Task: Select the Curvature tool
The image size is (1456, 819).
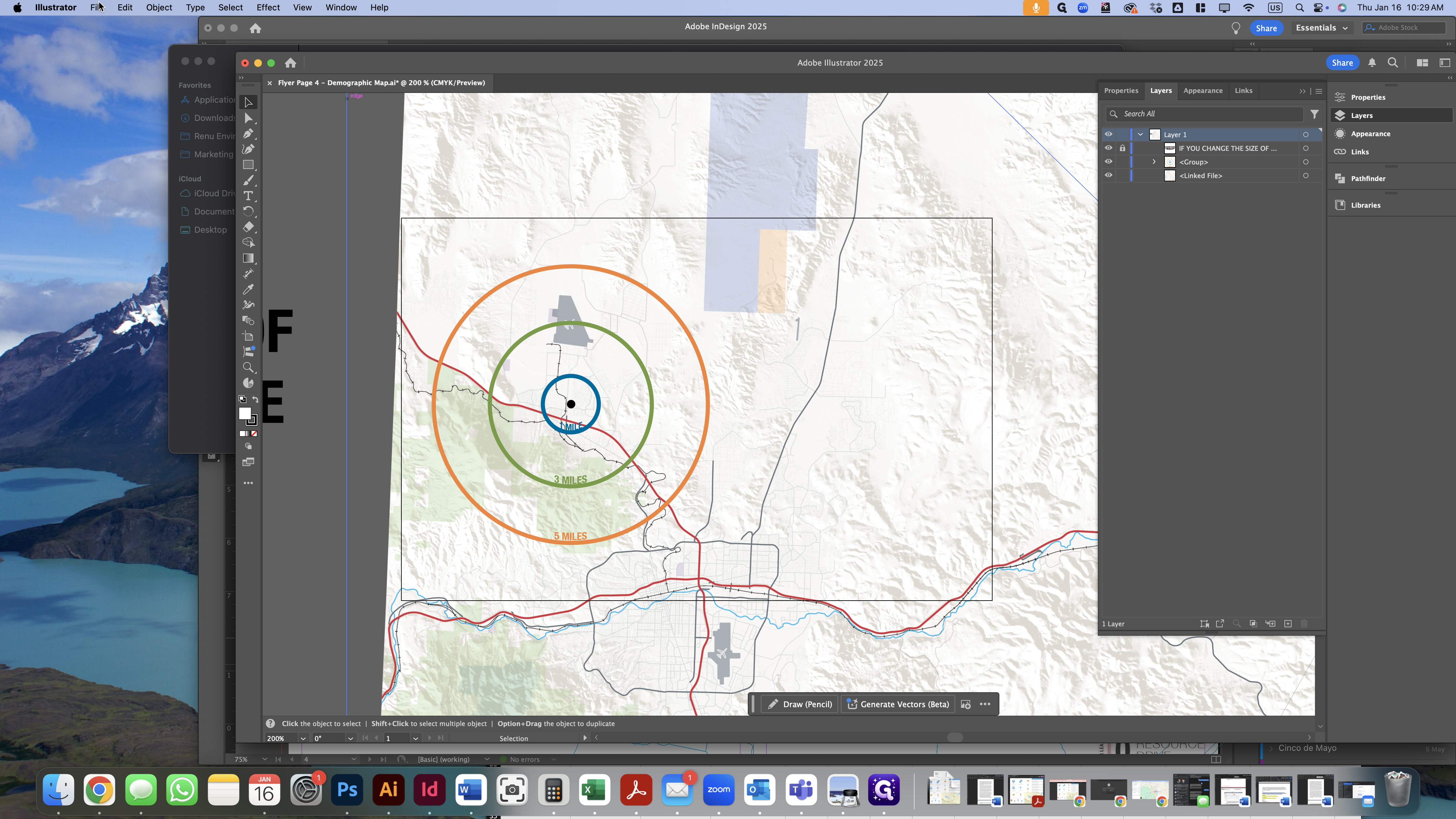Action: (248, 149)
